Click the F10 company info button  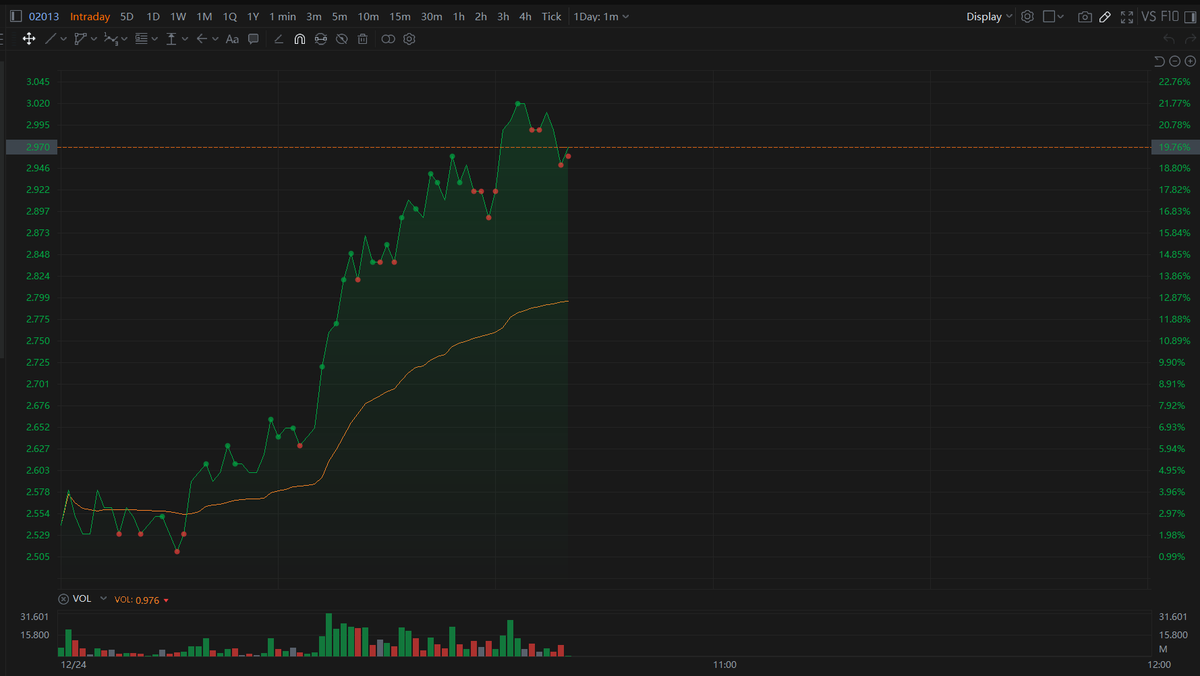(x=1172, y=16)
